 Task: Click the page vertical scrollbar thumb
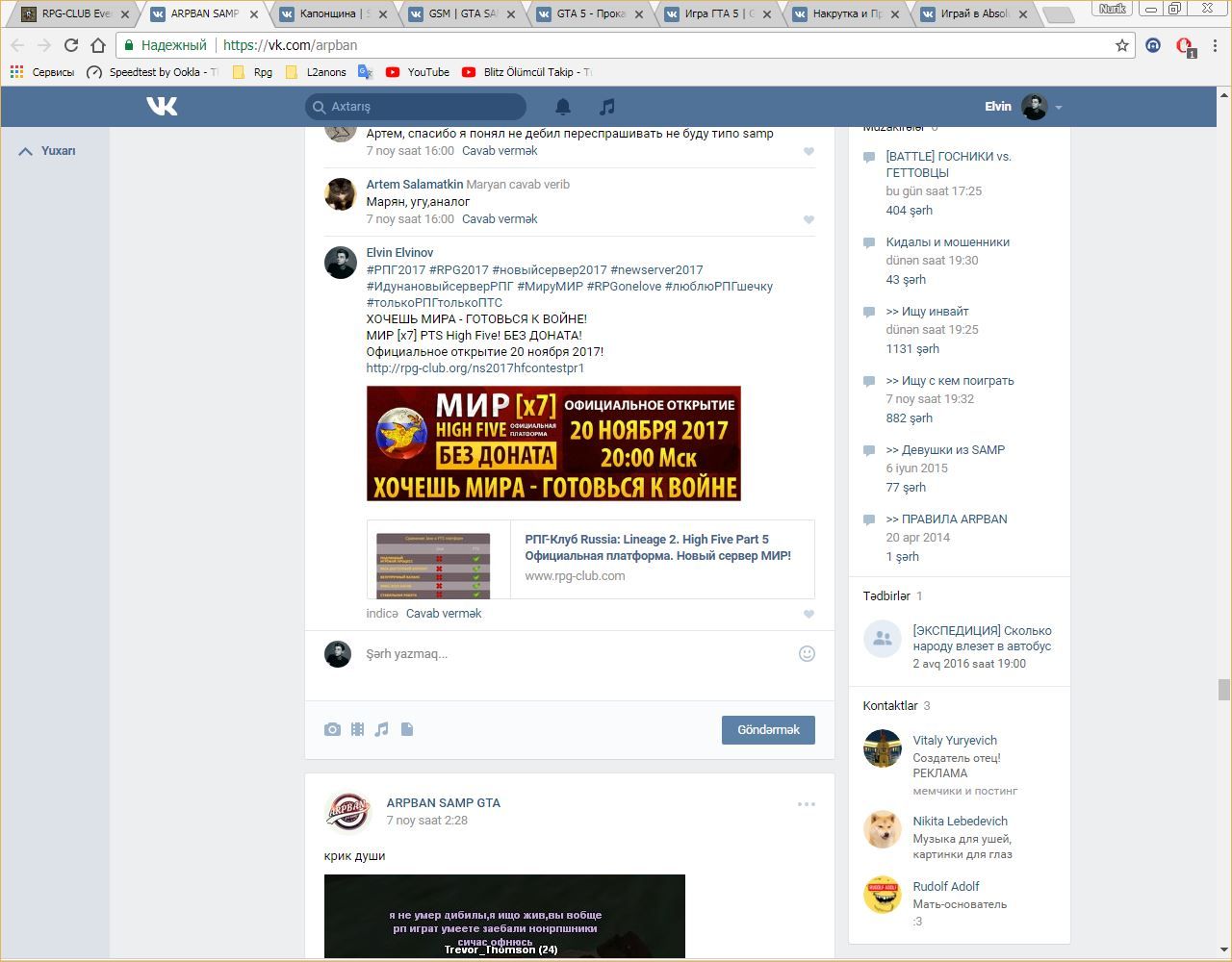(x=1223, y=690)
